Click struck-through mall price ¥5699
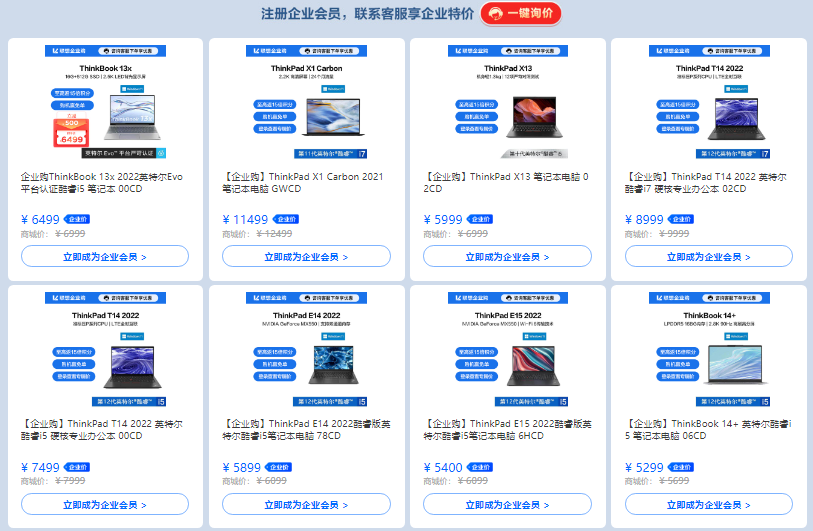The width and height of the screenshot is (813, 531). [x=674, y=481]
